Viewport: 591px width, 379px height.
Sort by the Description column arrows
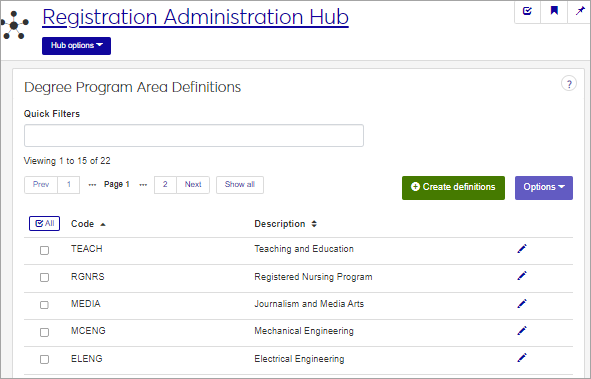(x=314, y=224)
